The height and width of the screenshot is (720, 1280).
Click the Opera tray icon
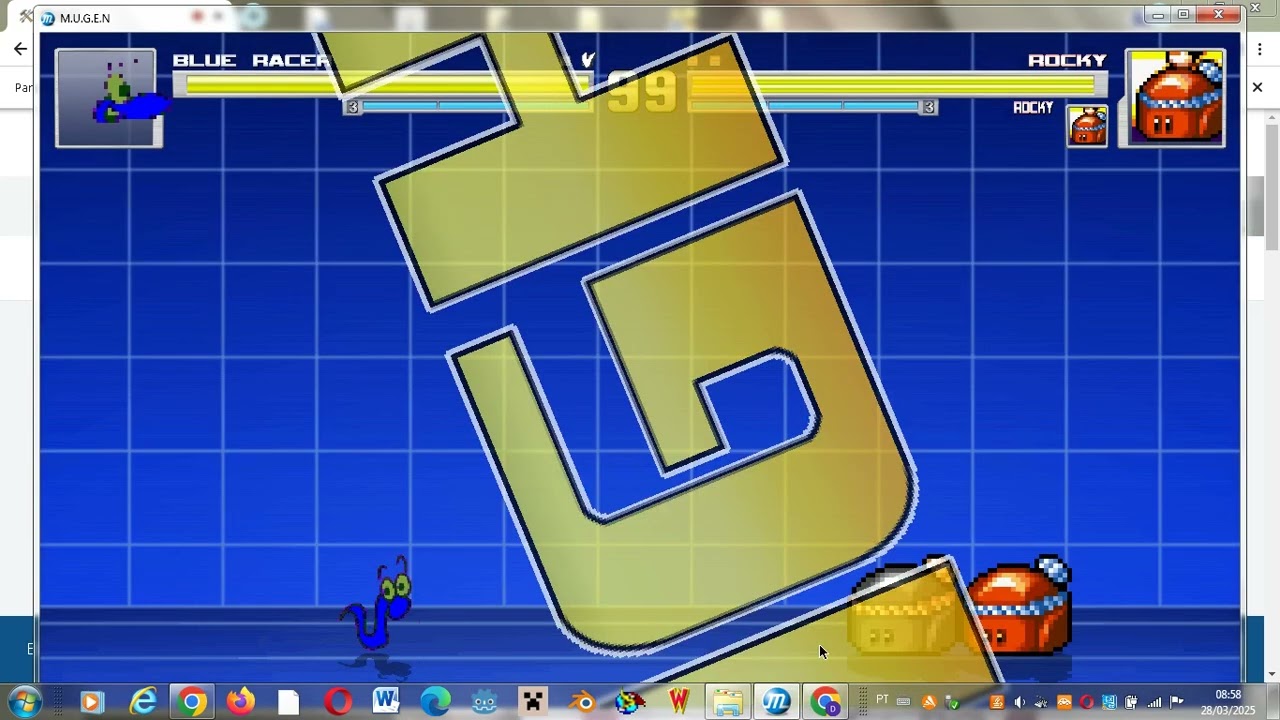click(1086, 702)
